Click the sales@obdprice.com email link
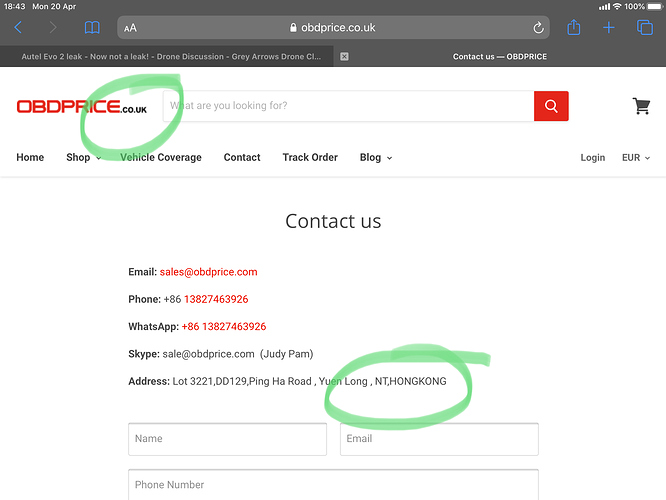This screenshot has height=500, width=666. (x=209, y=272)
